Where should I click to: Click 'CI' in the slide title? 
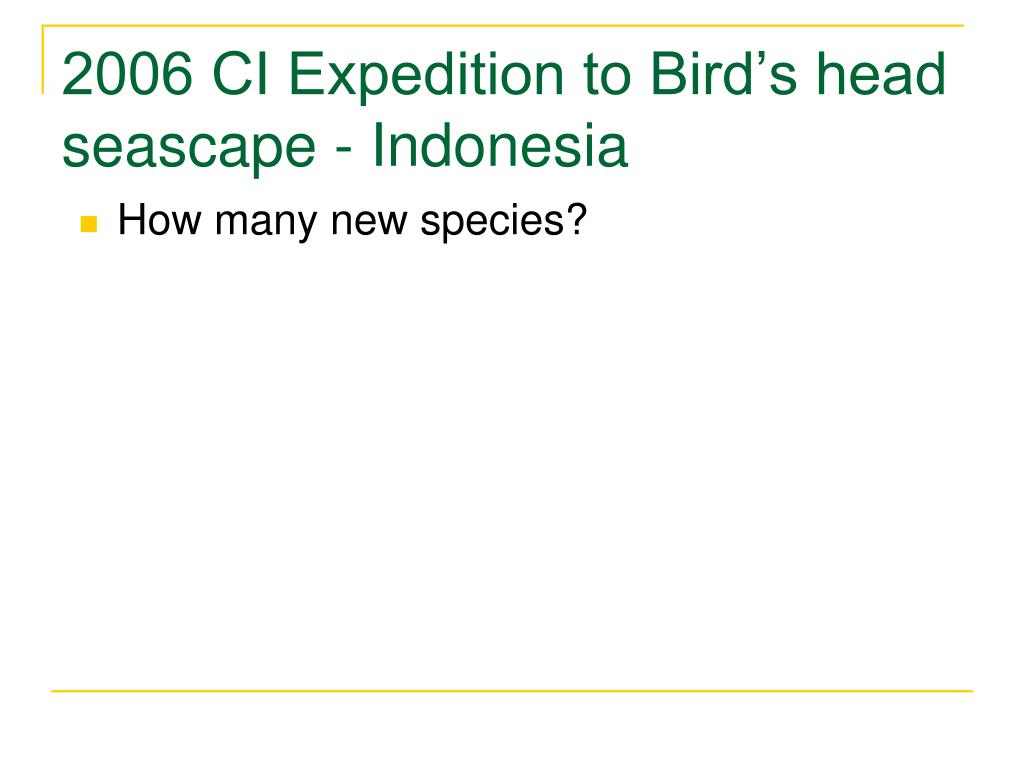[x=240, y=74]
